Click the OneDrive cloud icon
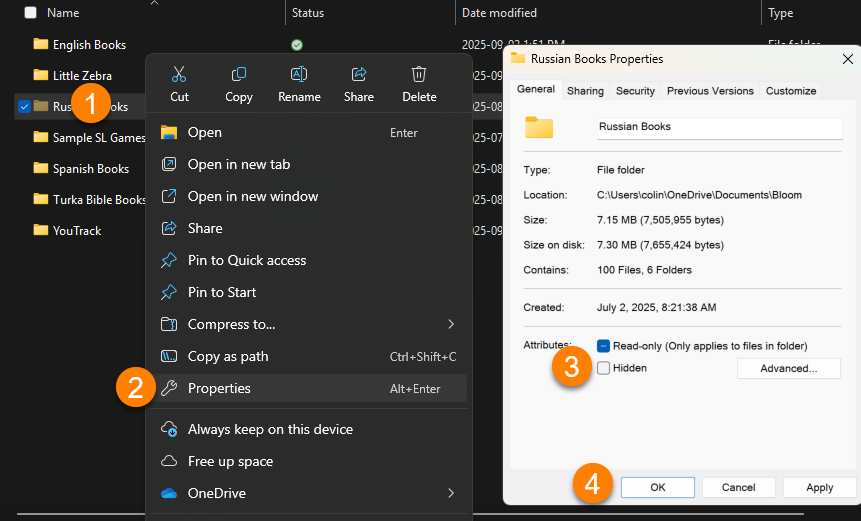The width and height of the screenshot is (861, 521). click(x=169, y=493)
